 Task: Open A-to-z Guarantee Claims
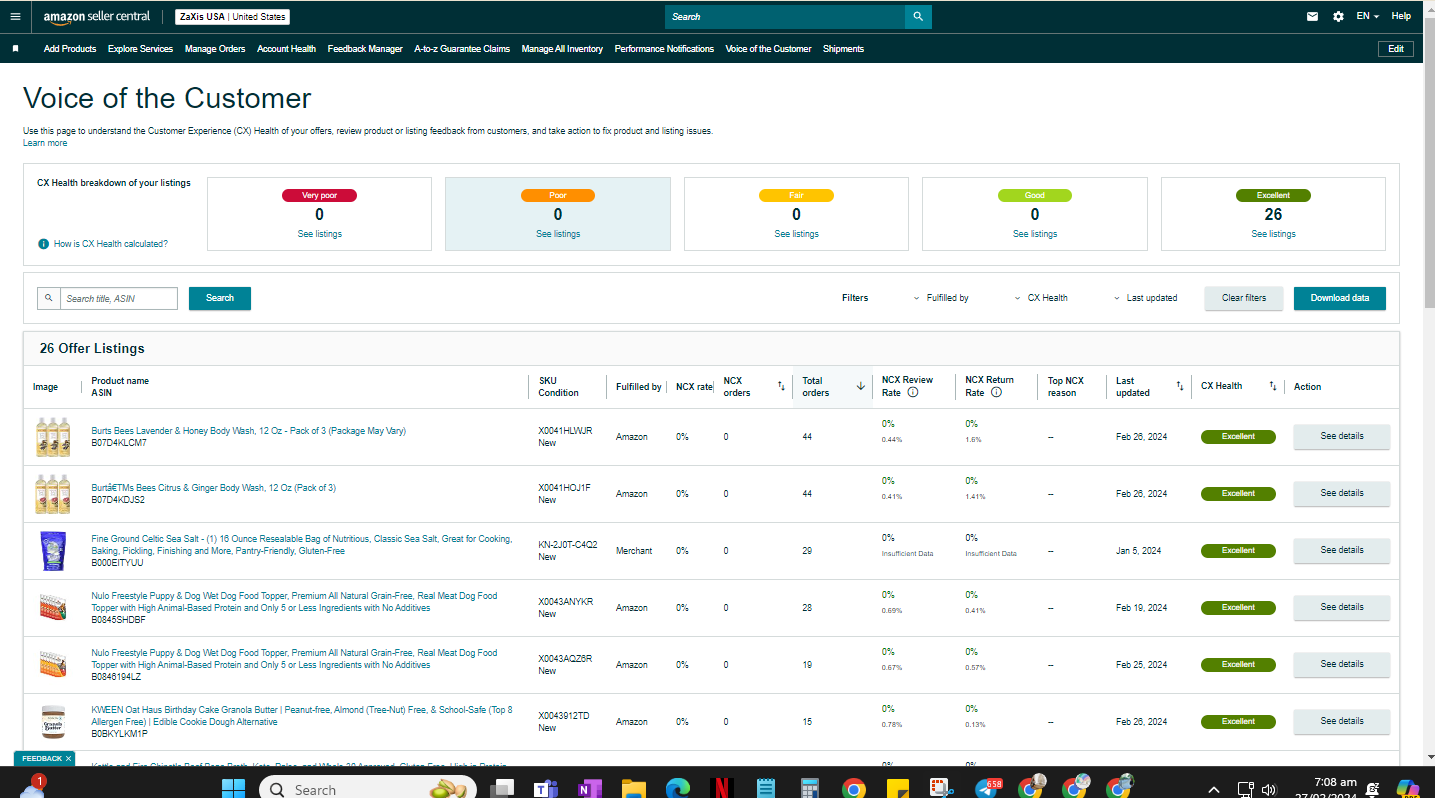coord(462,49)
